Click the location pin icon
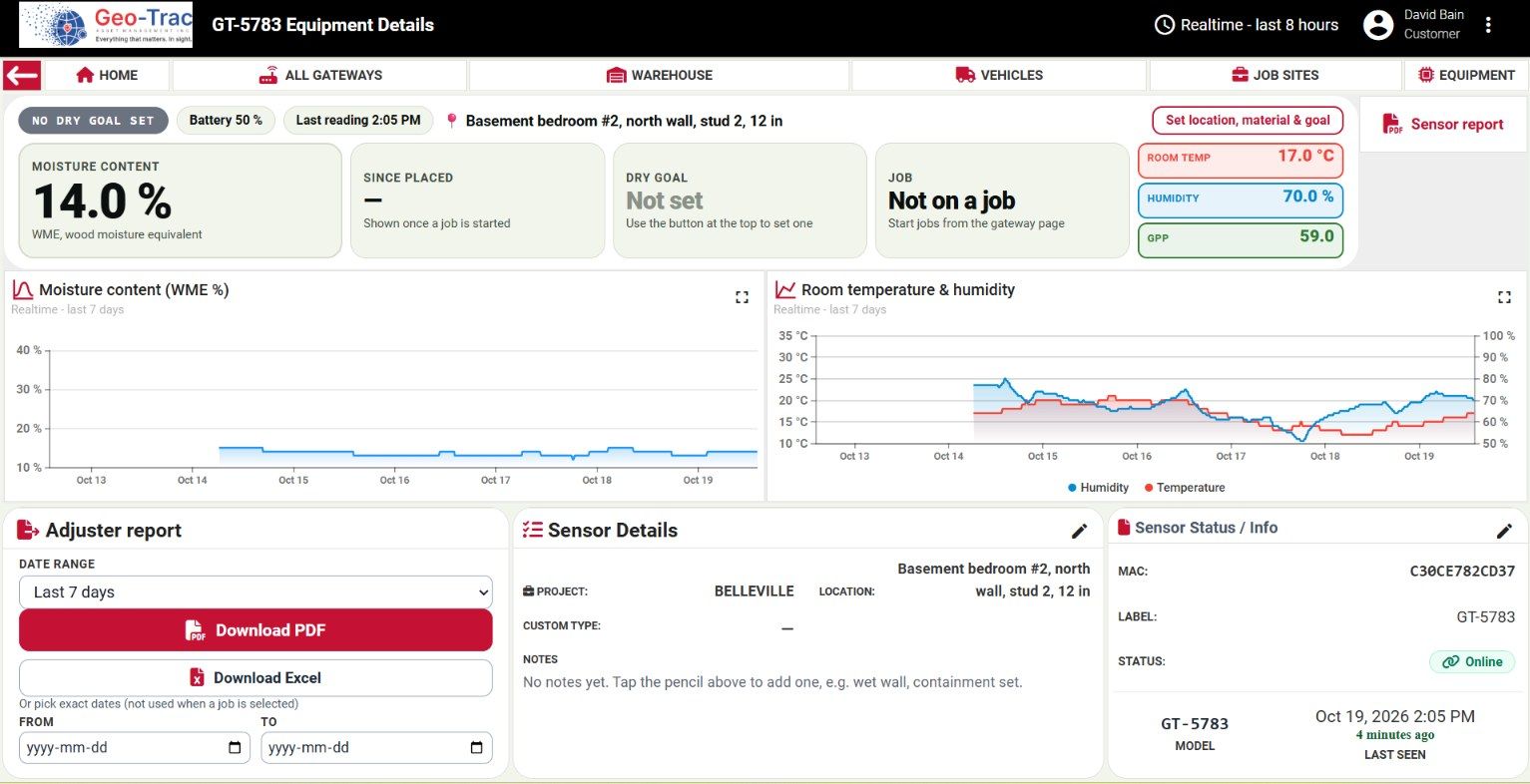 coord(452,121)
